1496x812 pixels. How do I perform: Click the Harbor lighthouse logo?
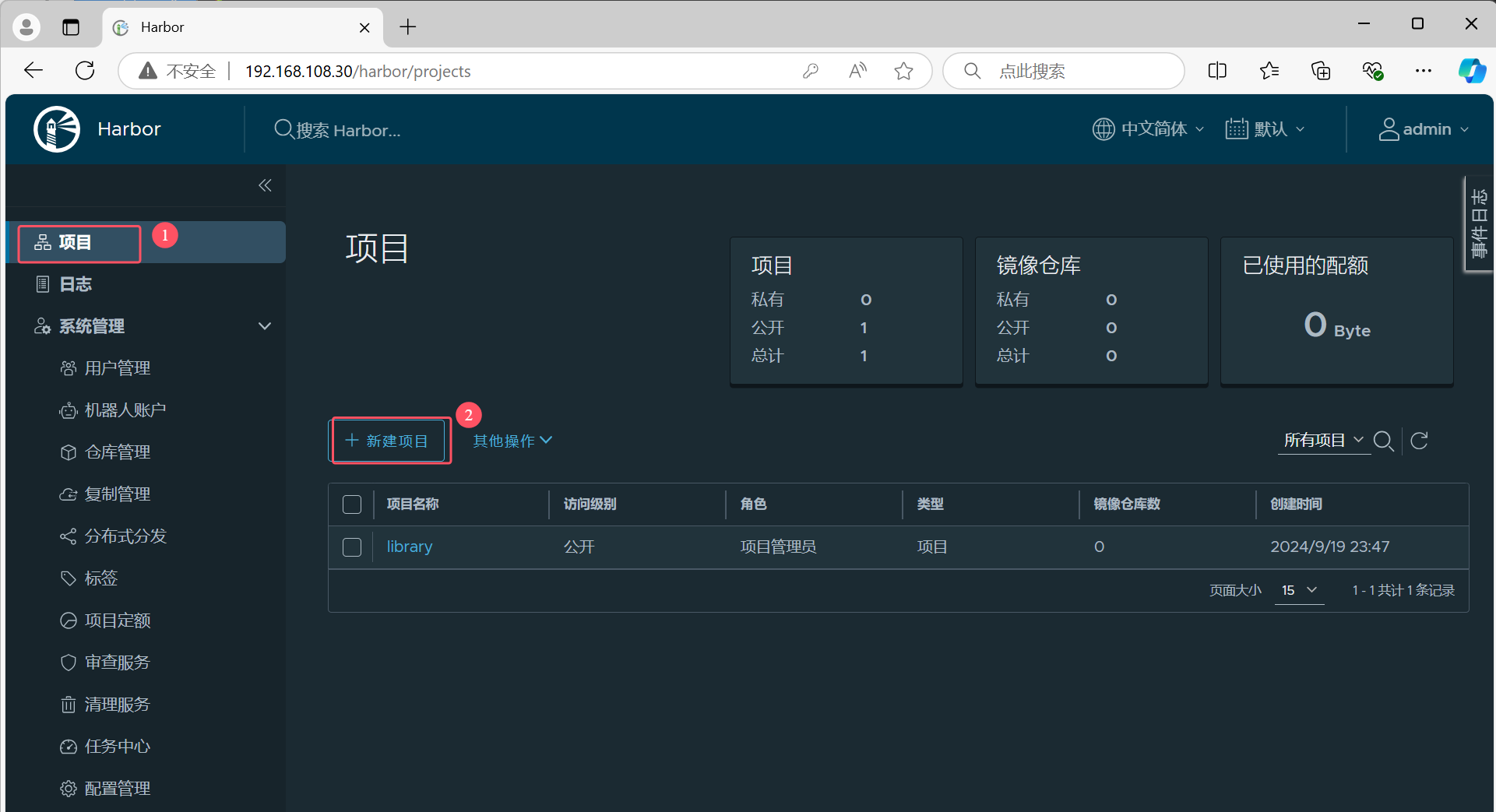pyautogui.click(x=57, y=129)
